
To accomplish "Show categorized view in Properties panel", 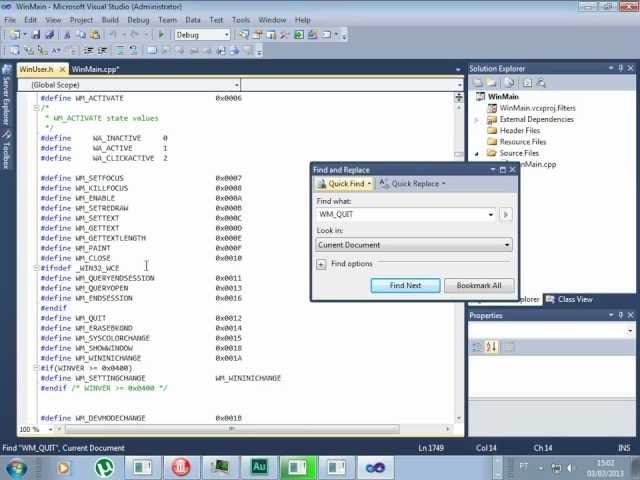I will tap(476, 347).
